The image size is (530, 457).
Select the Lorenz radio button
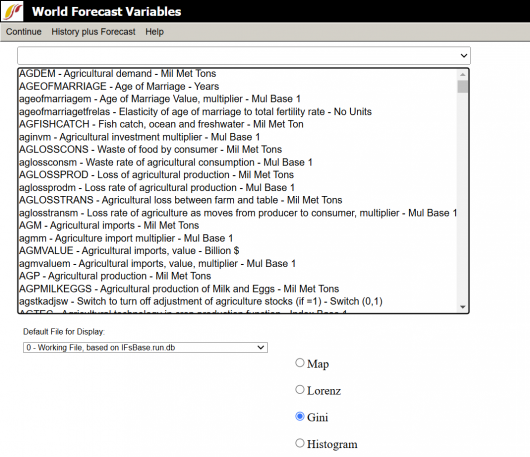[299, 389]
